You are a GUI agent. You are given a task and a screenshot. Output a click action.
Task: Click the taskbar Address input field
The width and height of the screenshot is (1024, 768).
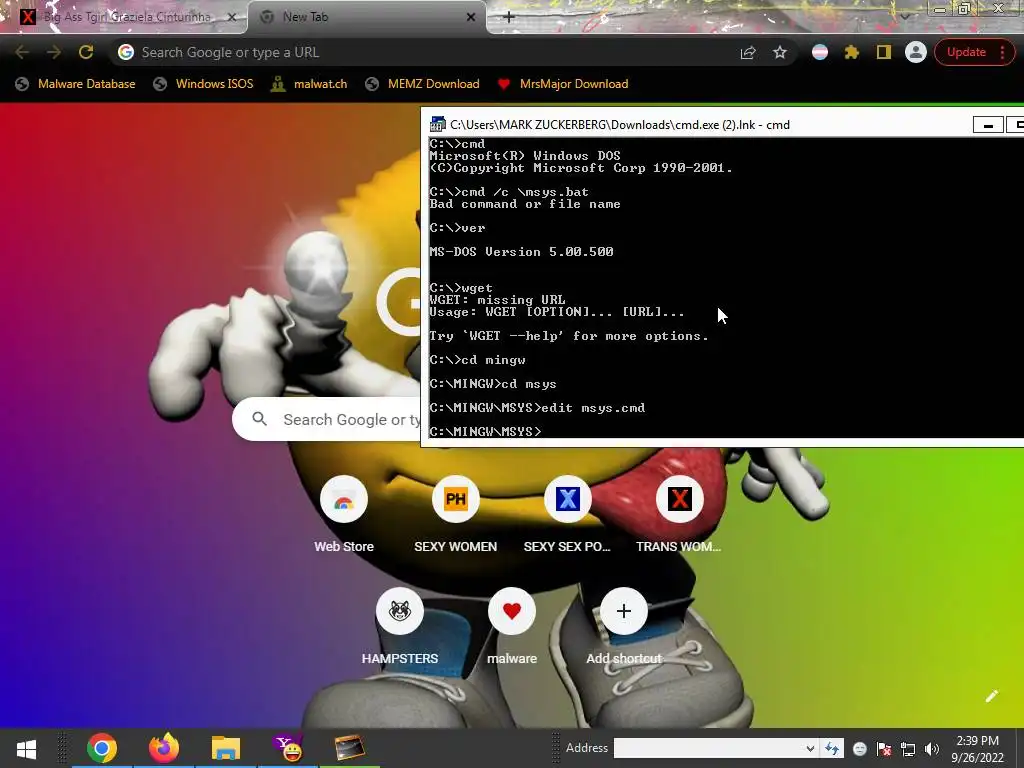(708, 748)
